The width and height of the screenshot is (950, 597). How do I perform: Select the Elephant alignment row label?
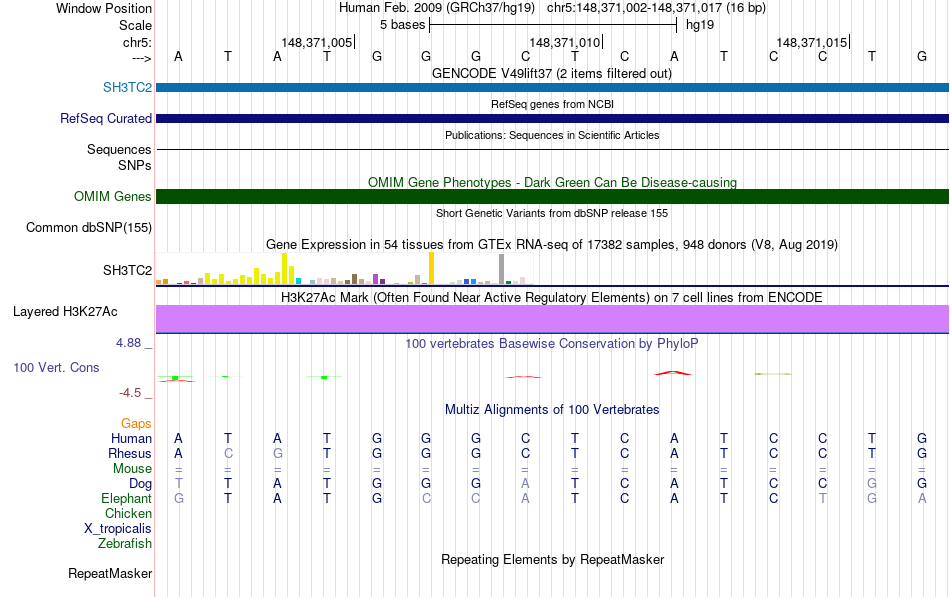(127, 498)
